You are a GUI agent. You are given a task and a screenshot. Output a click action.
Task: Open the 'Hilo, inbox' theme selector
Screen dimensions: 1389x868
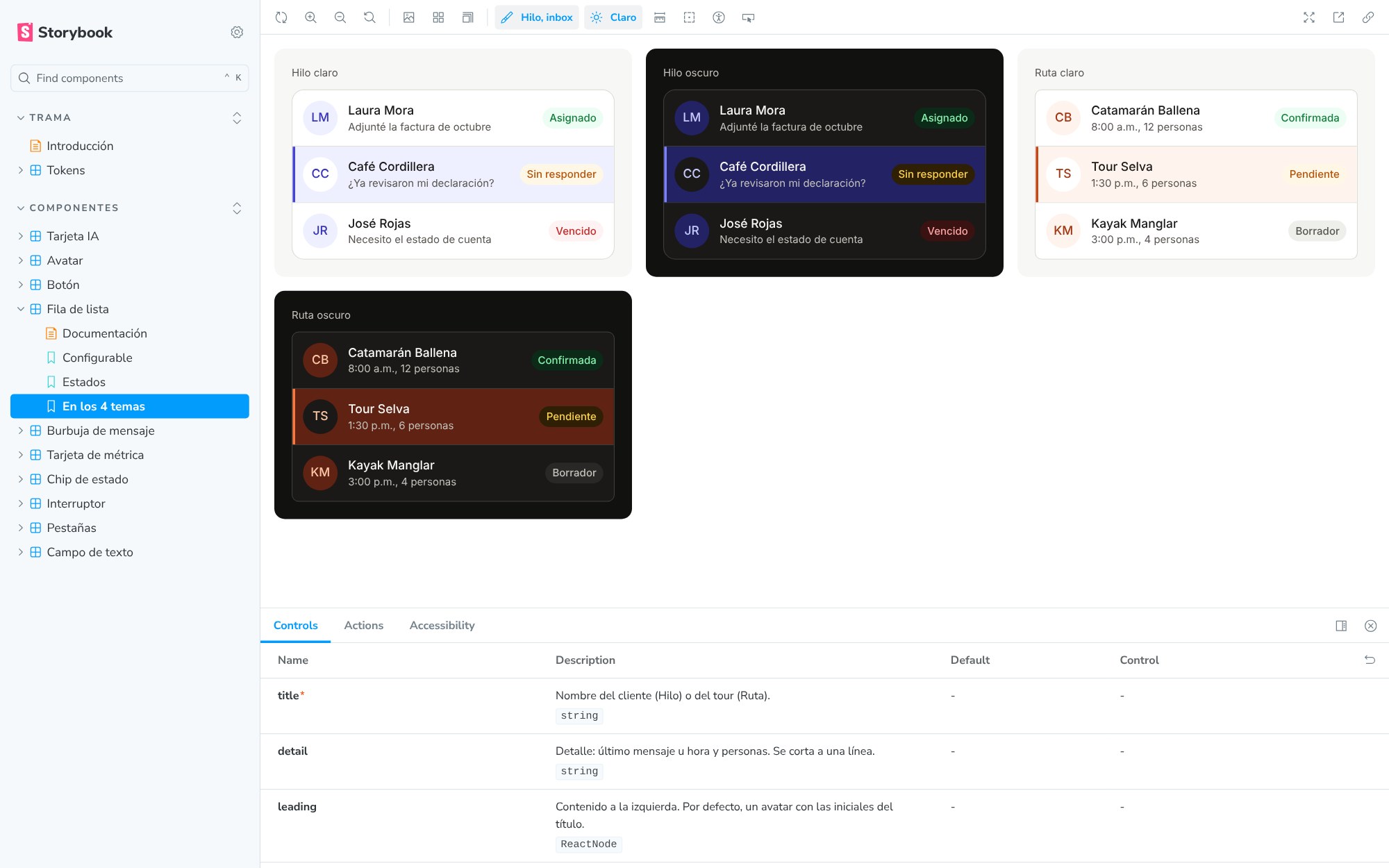pyautogui.click(x=537, y=17)
